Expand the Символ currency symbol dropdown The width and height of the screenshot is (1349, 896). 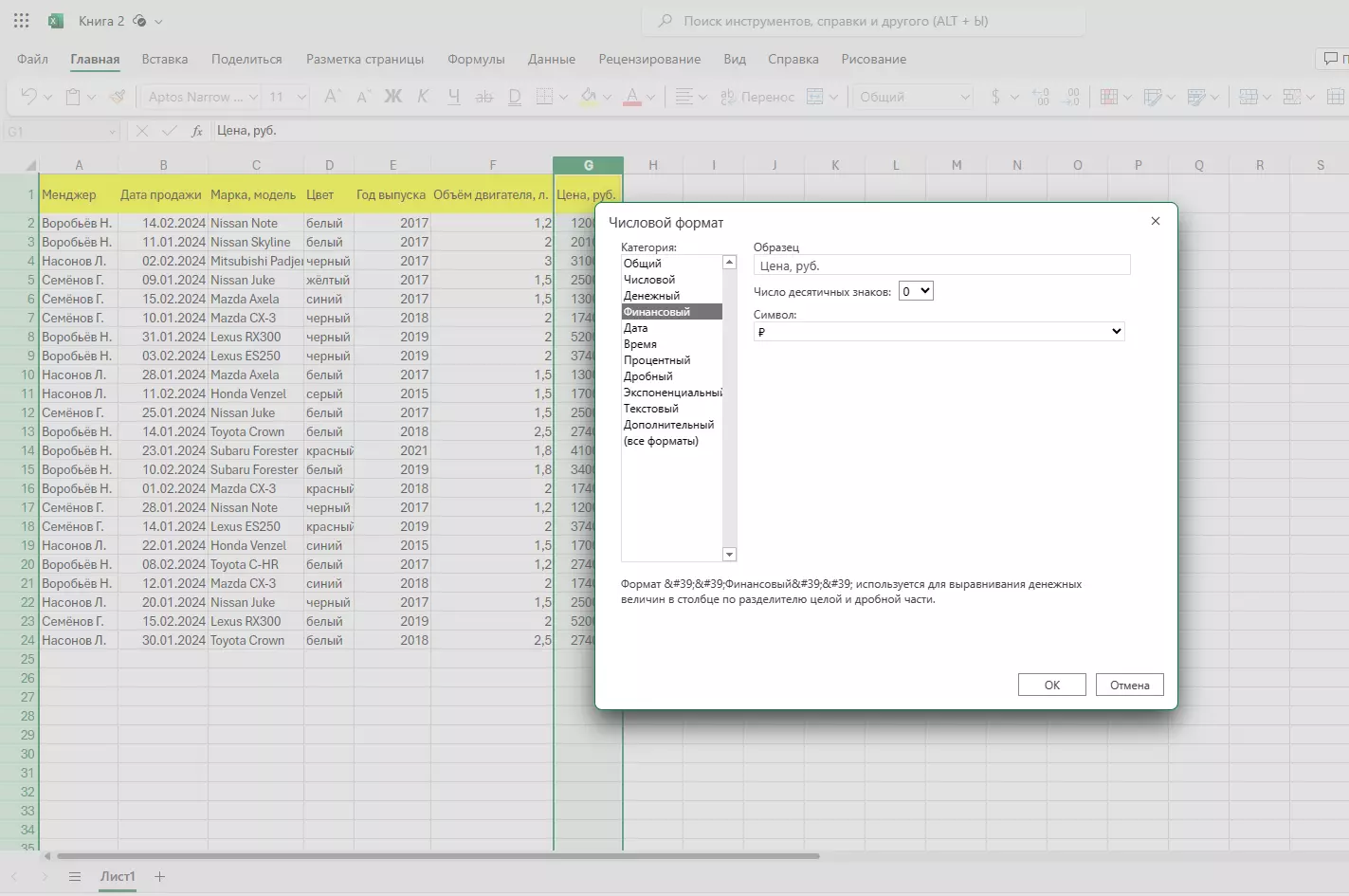[939, 331]
